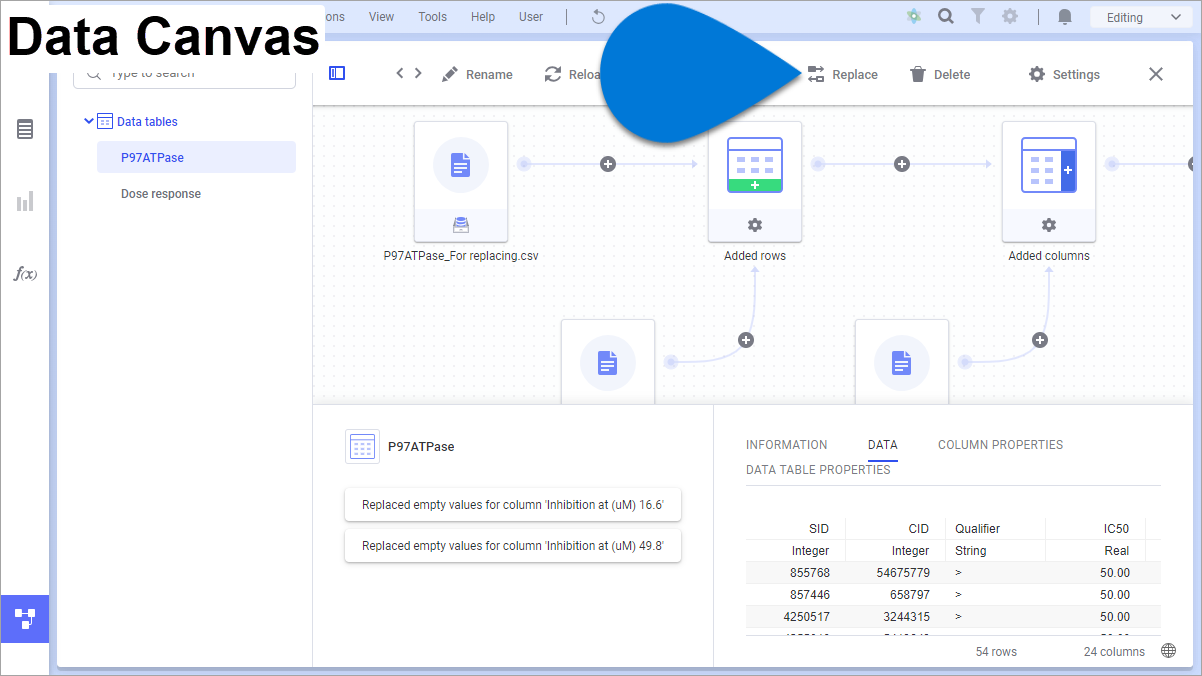Screen dimensions: 1202x676
Task: Open the green recommendations icon in the top bar
Action: (x=913, y=16)
